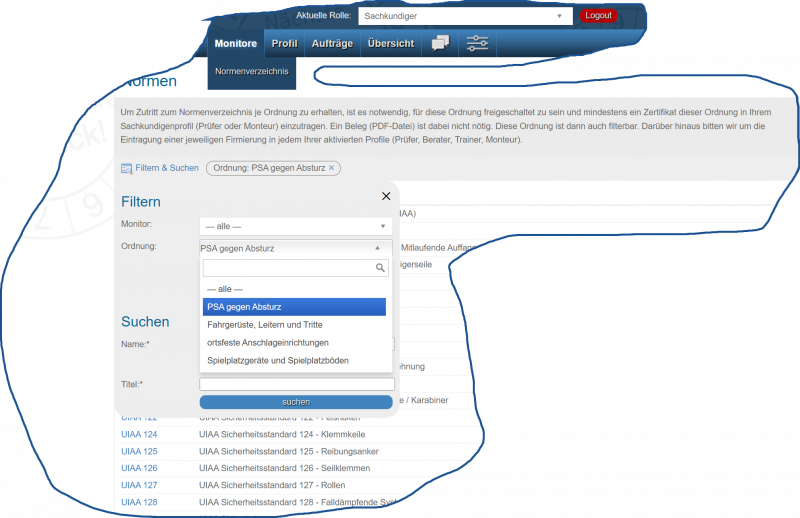Click the 'suchen' search button
The width and height of the screenshot is (800, 518).
pyautogui.click(x=296, y=401)
